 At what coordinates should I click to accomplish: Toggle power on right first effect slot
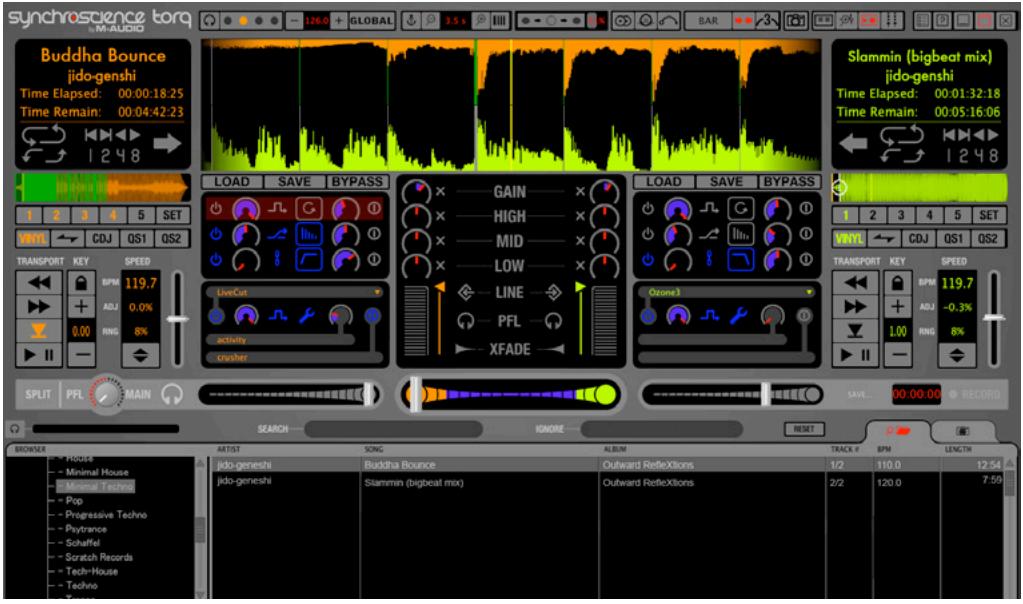tap(648, 209)
